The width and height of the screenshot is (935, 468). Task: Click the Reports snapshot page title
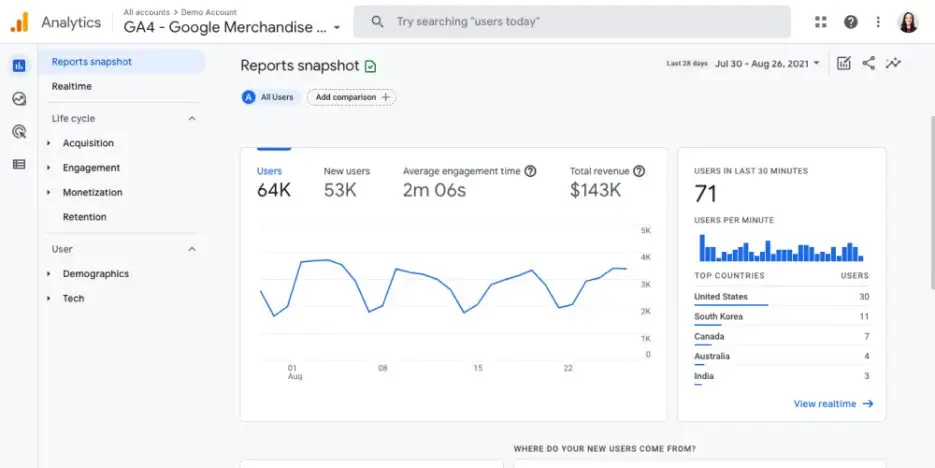pyautogui.click(x=300, y=66)
